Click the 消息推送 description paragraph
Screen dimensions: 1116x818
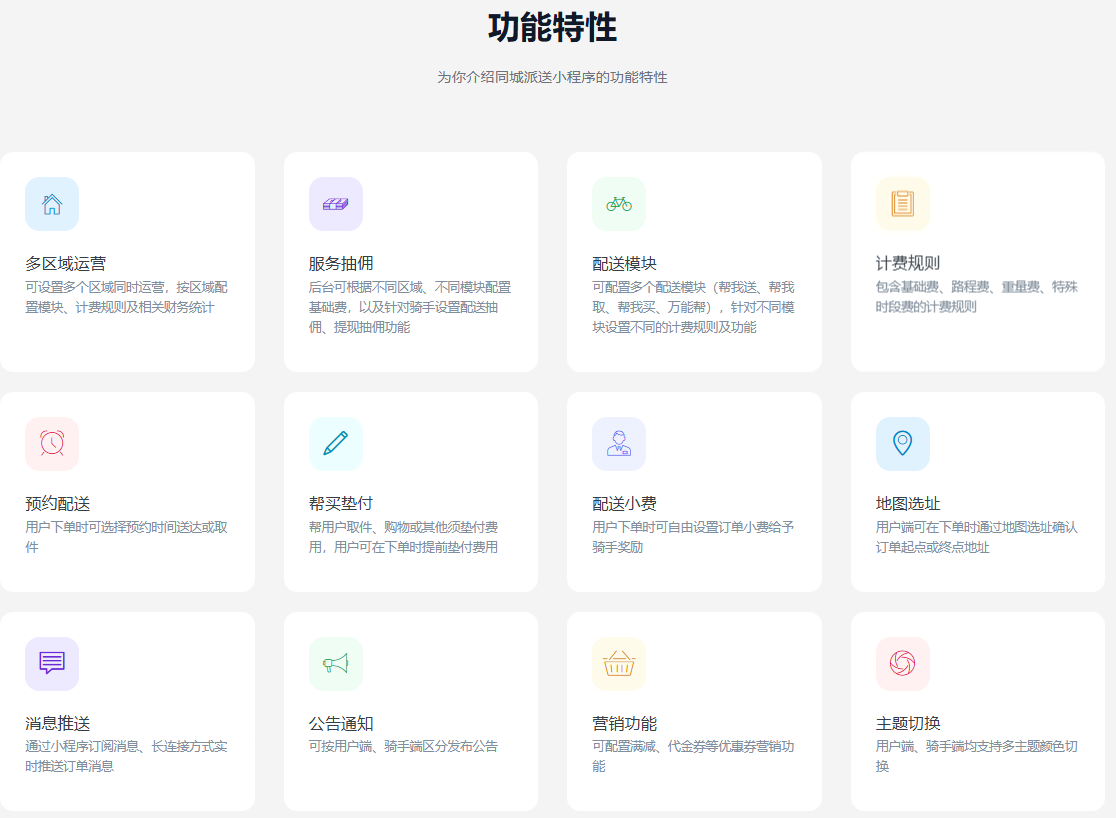(x=126, y=756)
